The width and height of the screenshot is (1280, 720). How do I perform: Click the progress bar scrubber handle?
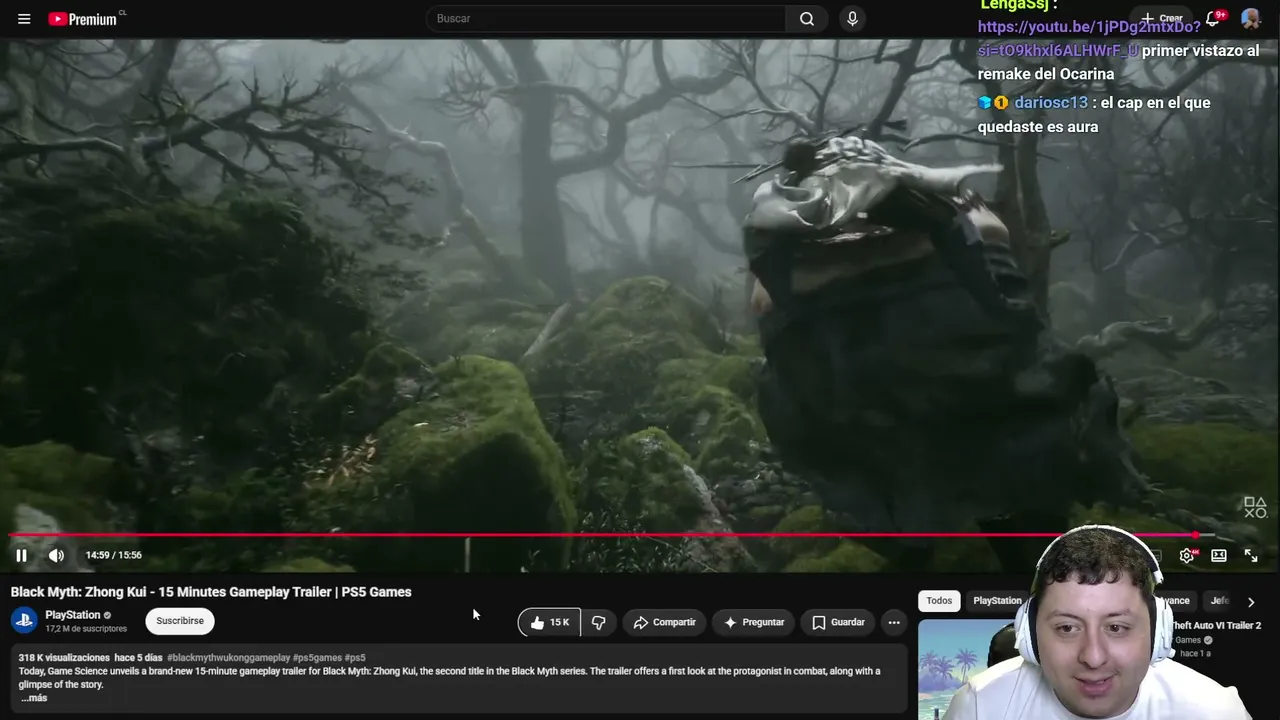tap(1196, 535)
